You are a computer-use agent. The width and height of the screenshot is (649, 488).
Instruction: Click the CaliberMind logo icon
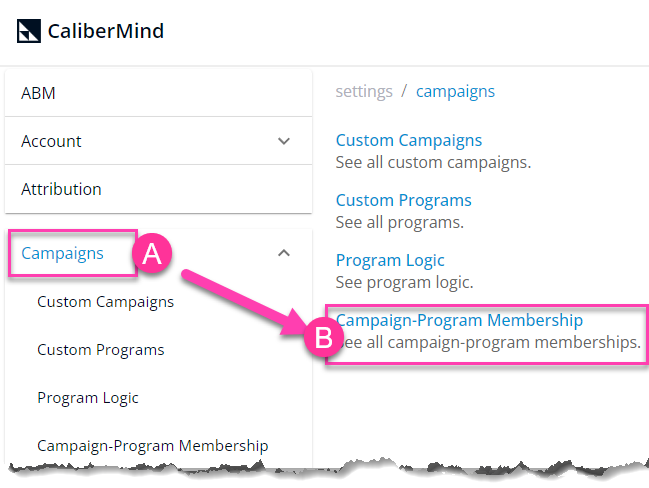[29, 31]
